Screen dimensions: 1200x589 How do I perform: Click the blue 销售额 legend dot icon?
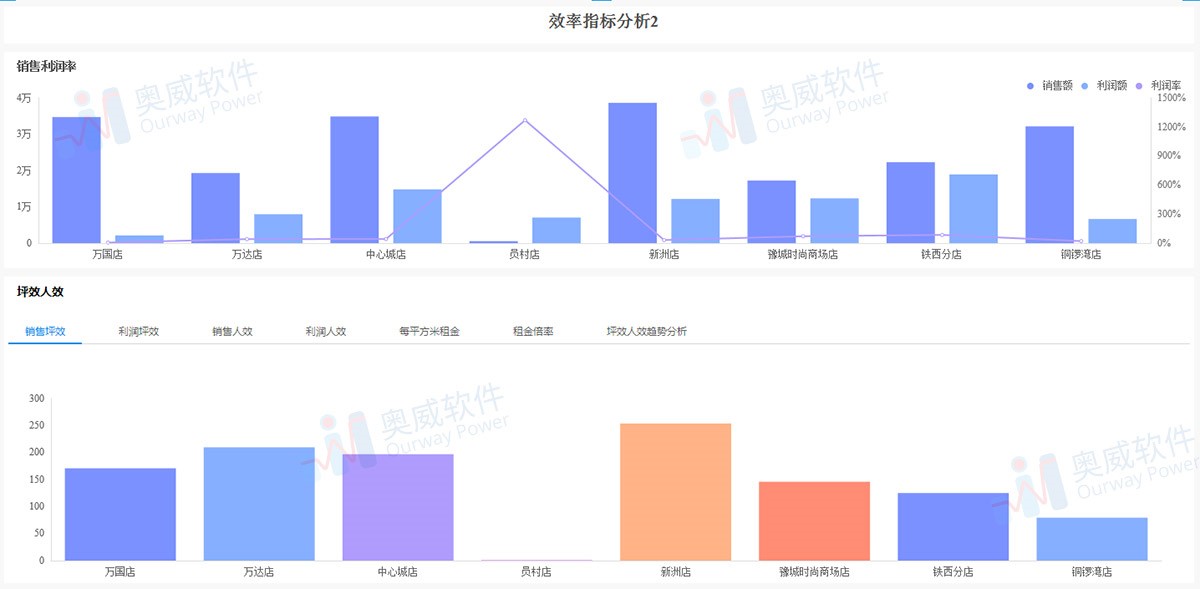coord(1030,85)
